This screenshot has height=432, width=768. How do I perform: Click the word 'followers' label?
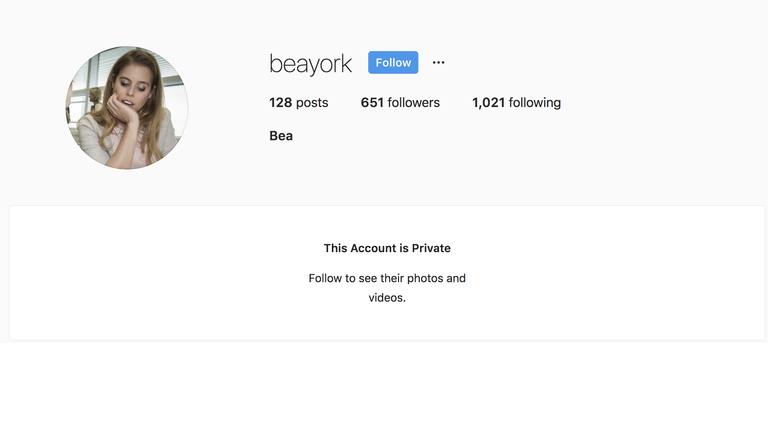414,102
